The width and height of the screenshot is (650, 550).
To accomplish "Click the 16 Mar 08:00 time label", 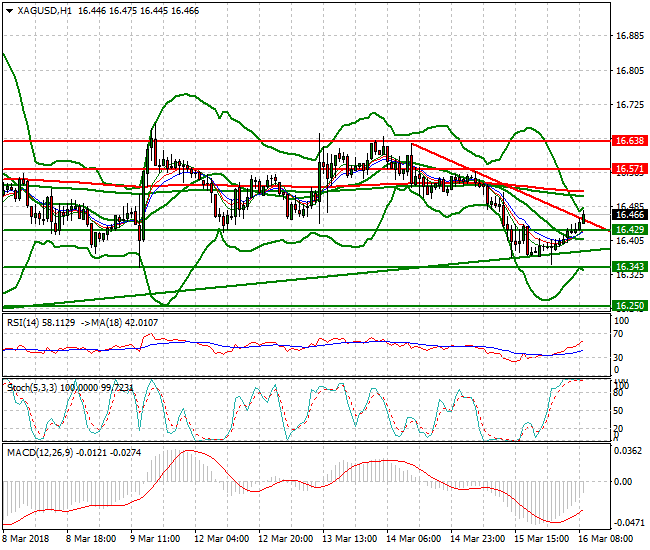I will [605, 539].
